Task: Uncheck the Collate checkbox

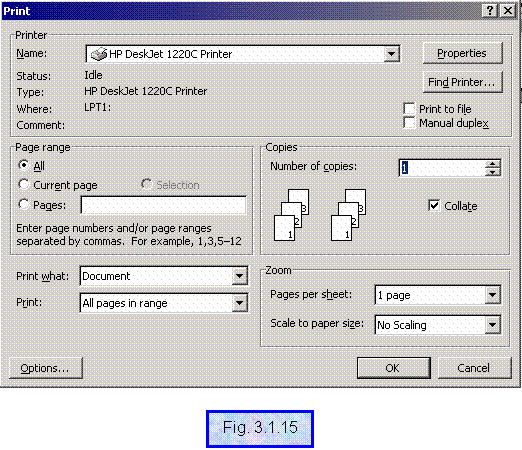Action: (x=434, y=205)
